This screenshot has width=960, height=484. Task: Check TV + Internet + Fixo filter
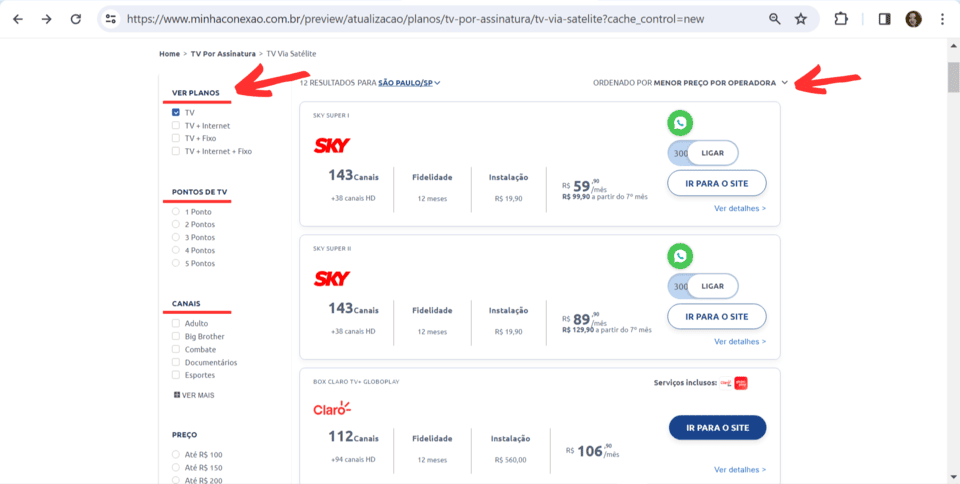[x=176, y=151]
